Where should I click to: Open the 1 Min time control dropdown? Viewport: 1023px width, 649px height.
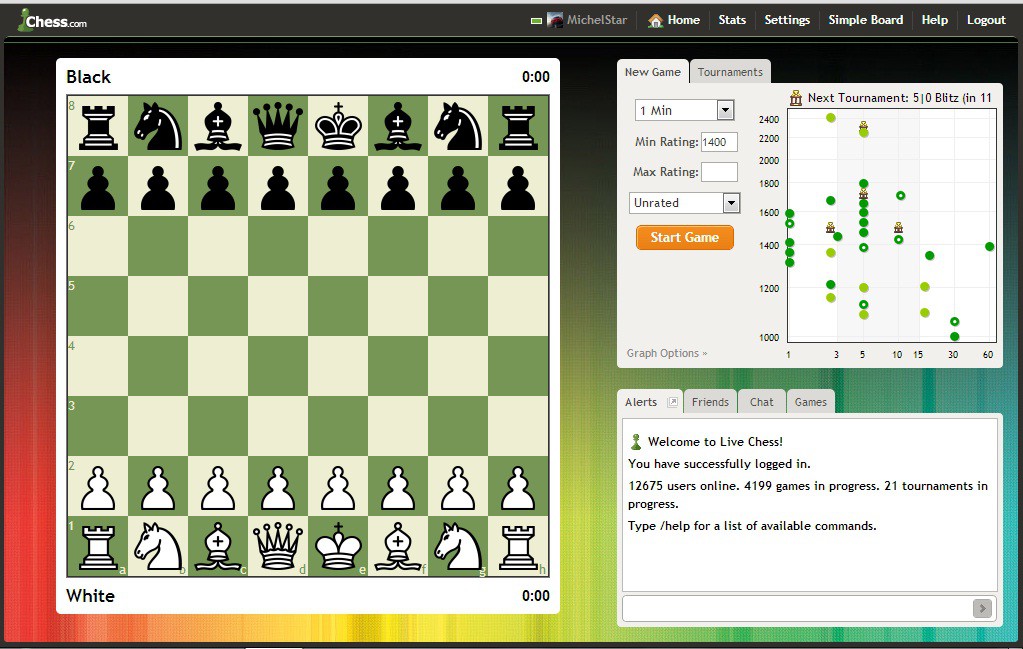tap(684, 110)
